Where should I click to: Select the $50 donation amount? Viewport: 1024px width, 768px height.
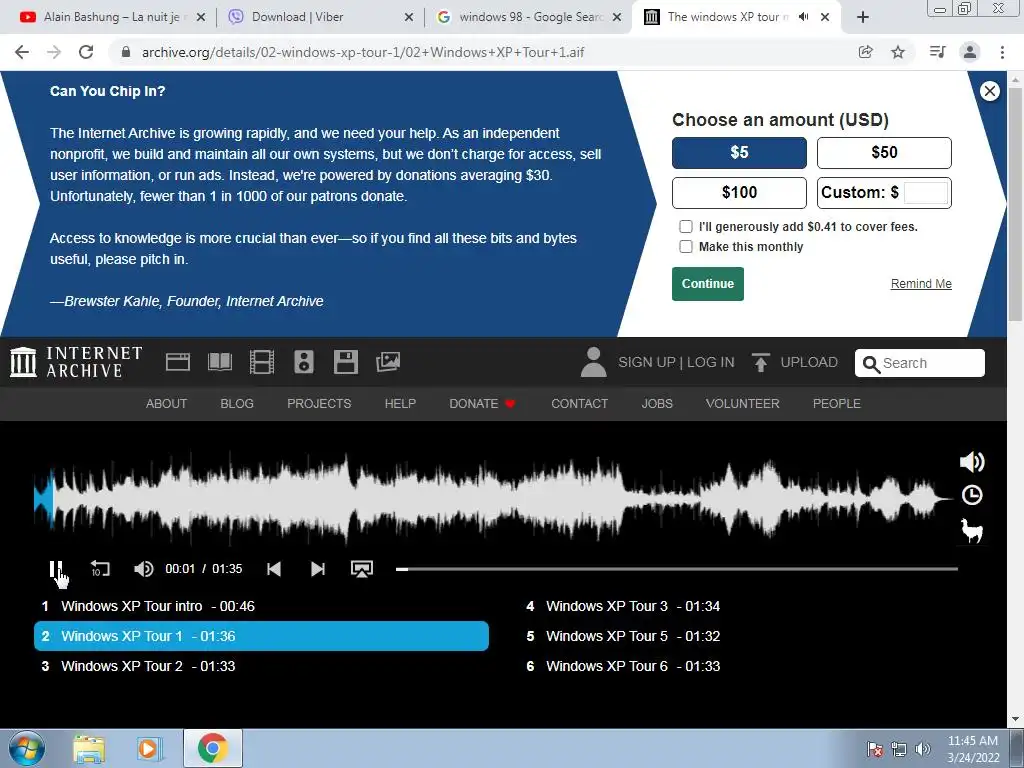(x=884, y=153)
